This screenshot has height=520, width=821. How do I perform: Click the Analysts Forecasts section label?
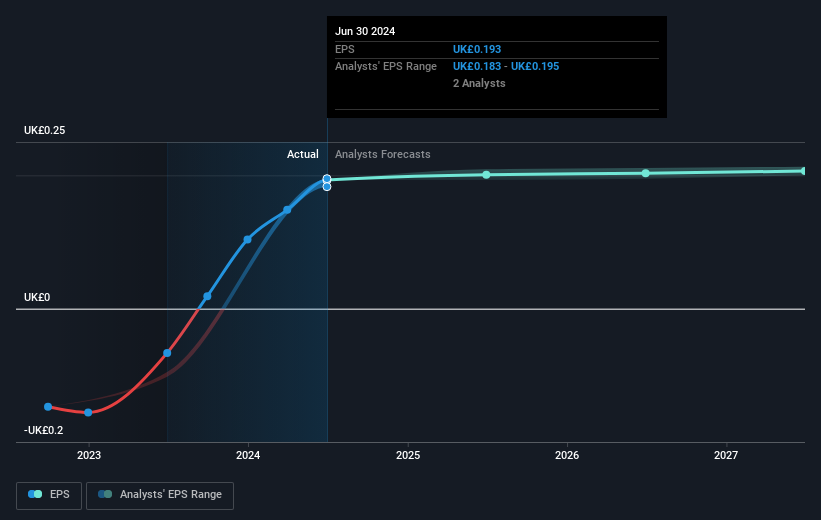tap(383, 154)
